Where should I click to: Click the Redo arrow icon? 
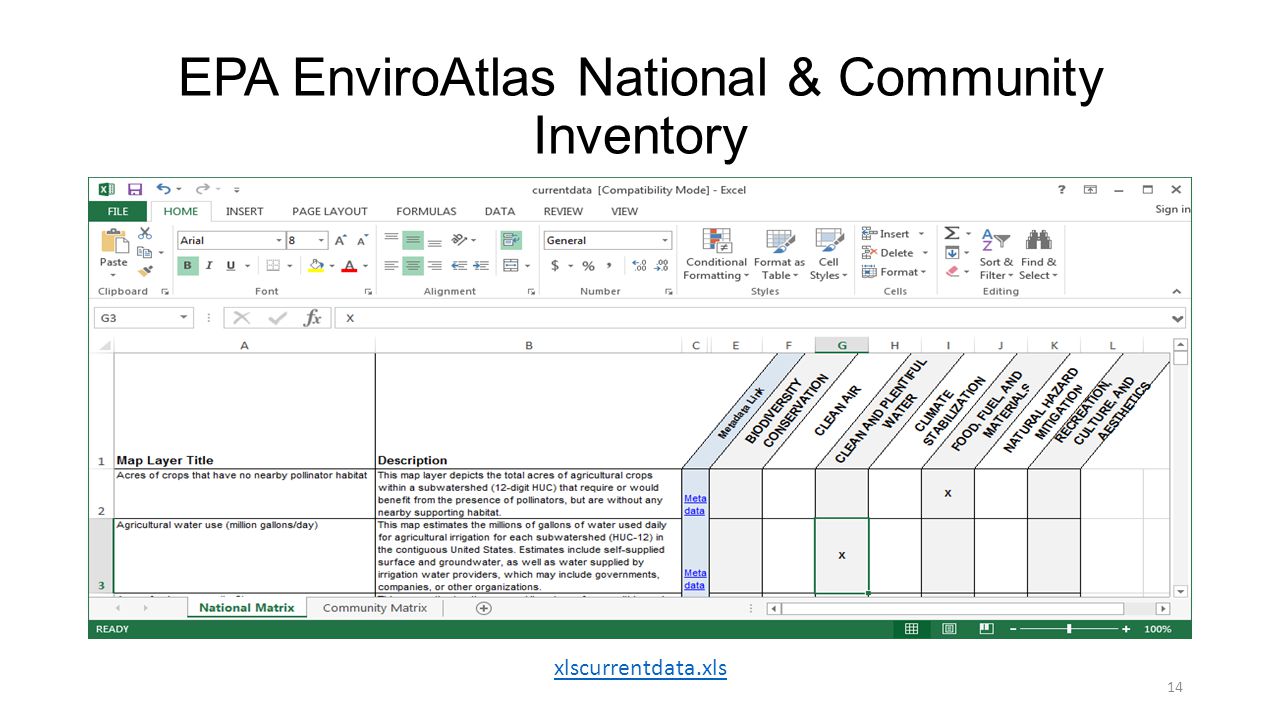pyautogui.click(x=202, y=189)
